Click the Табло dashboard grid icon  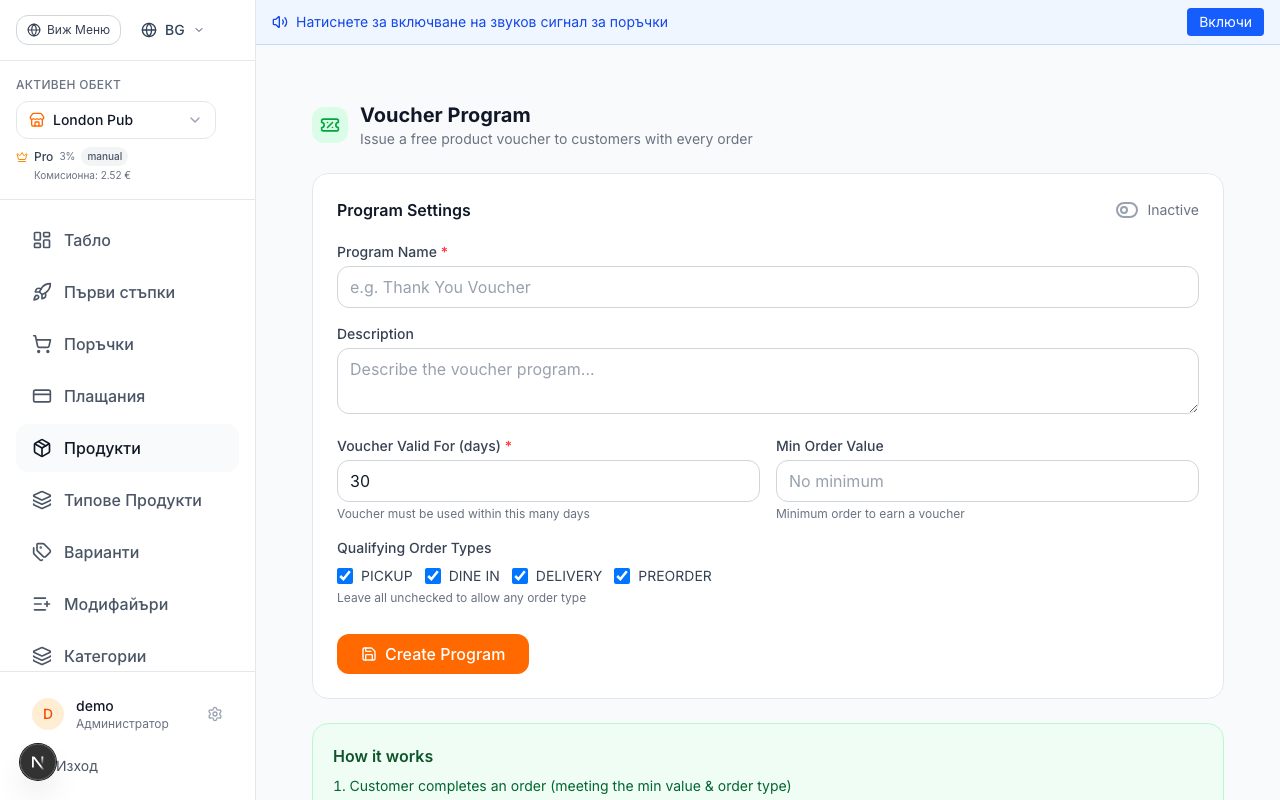(42, 240)
